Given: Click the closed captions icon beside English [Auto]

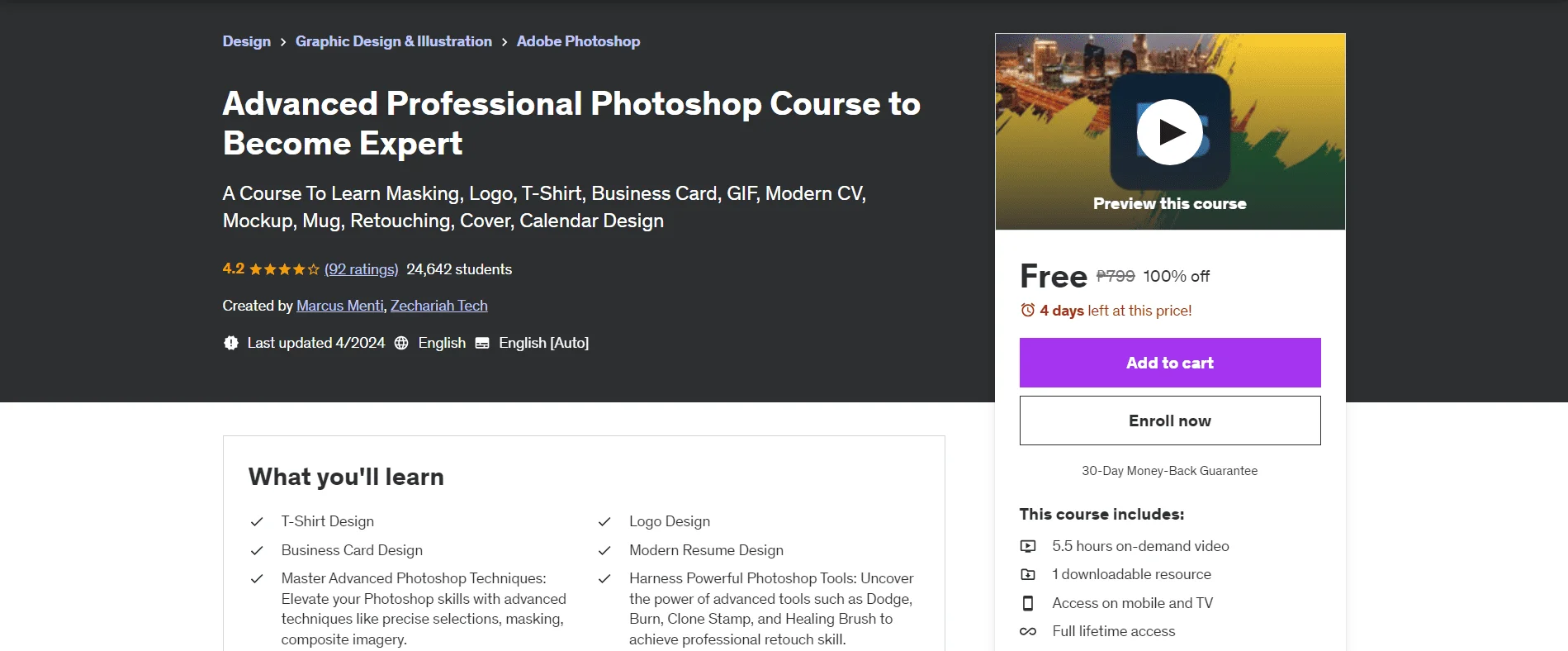Looking at the screenshot, I should point(482,343).
